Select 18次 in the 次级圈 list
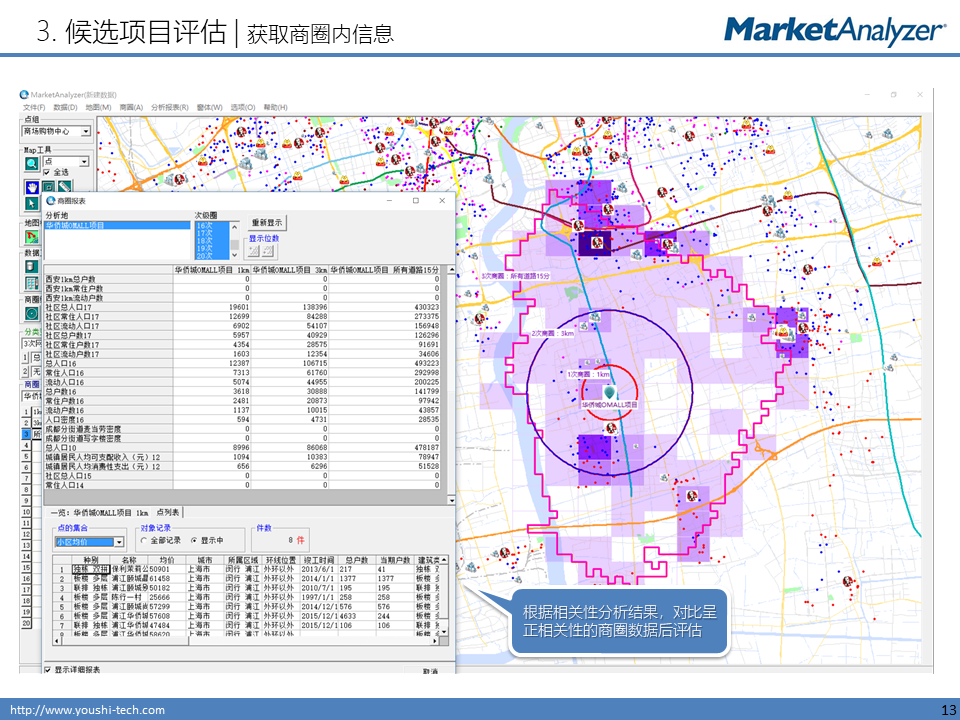960x720 pixels. pyautogui.click(x=212, y=241)
